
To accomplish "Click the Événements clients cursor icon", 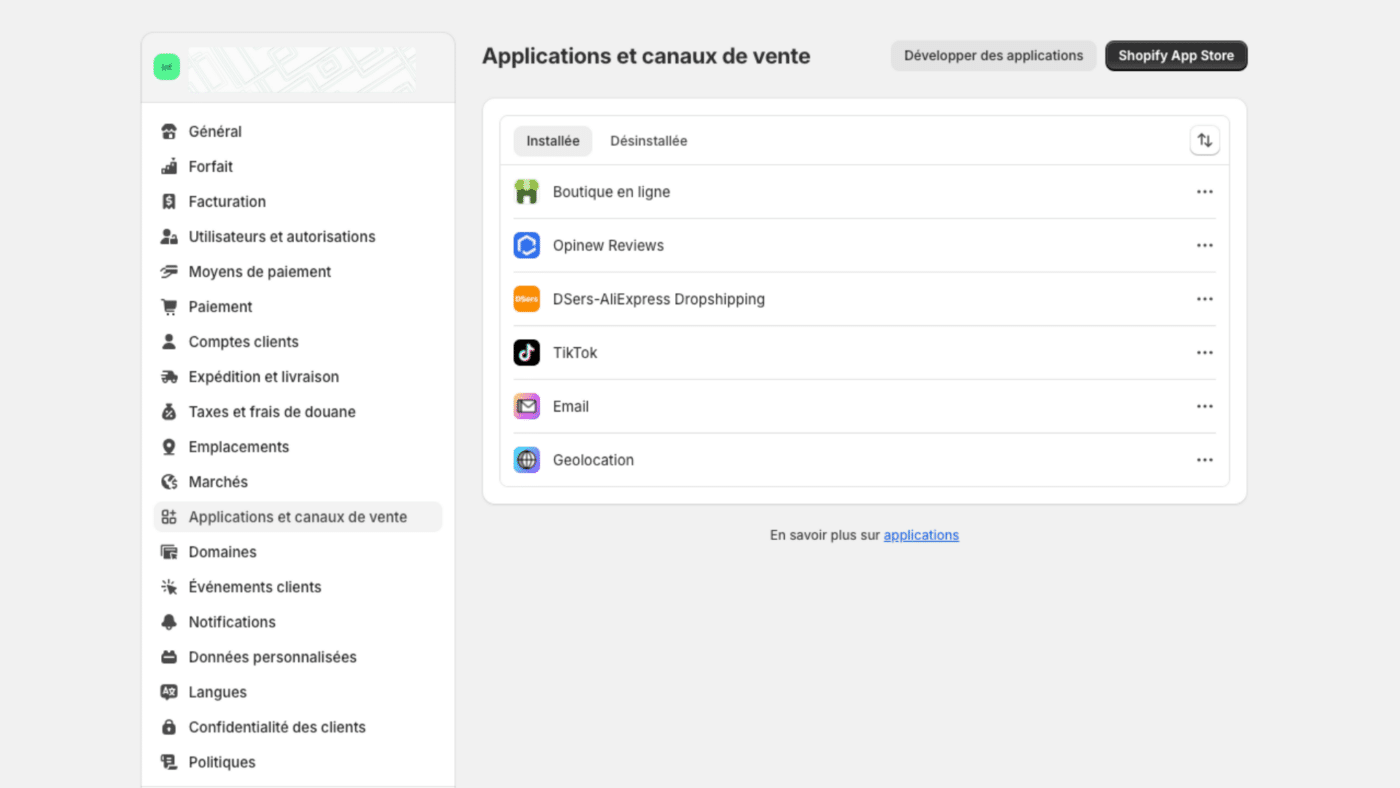I will (x=169, y=586).
